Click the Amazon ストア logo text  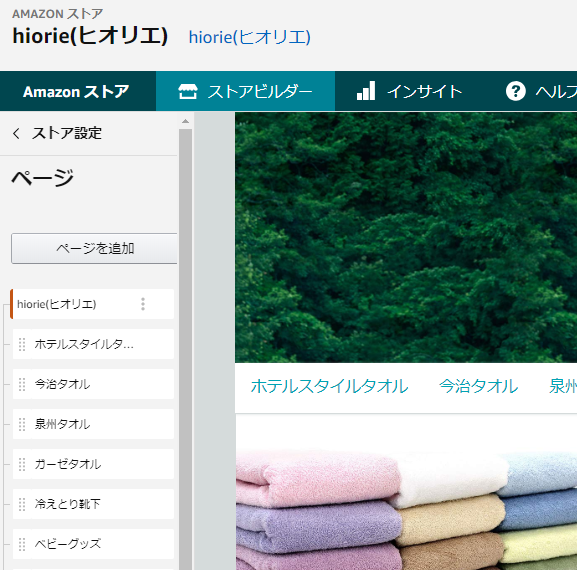tap(76, 91)
